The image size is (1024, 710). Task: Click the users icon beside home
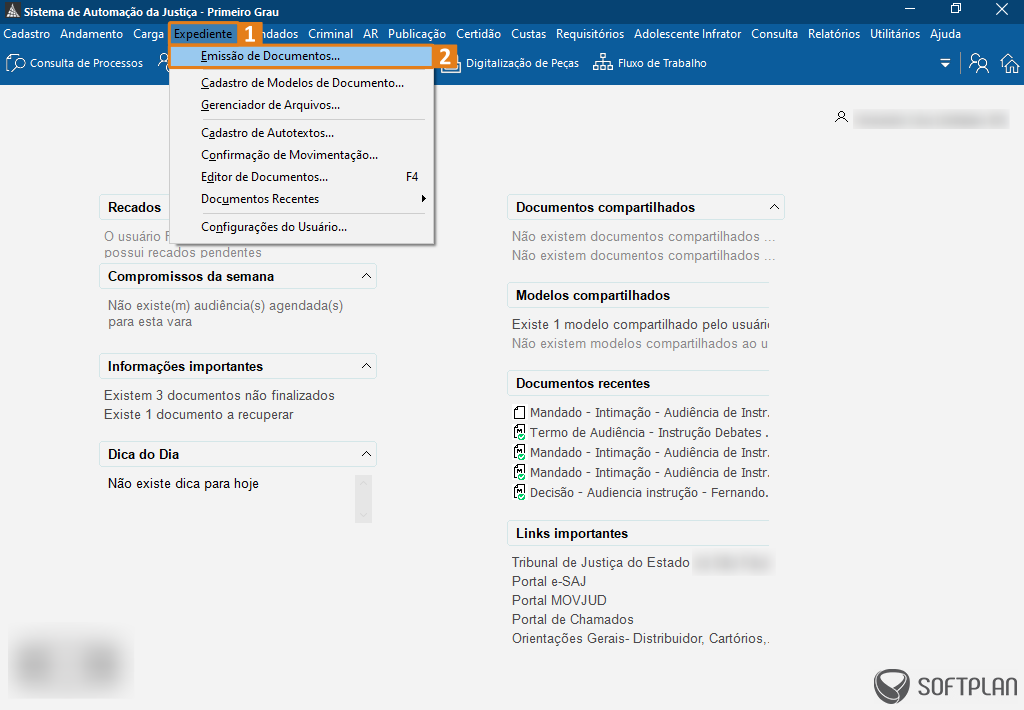pyautogui.click(x=979, y=64)
